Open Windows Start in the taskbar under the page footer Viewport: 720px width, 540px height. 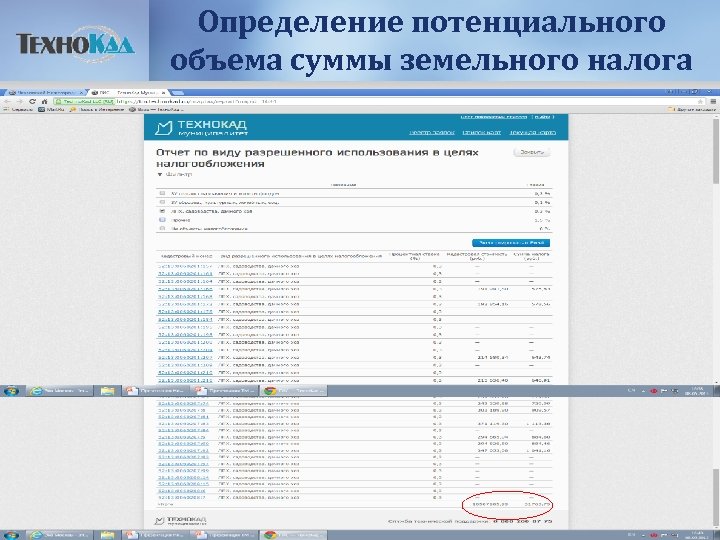click(11, 535)
